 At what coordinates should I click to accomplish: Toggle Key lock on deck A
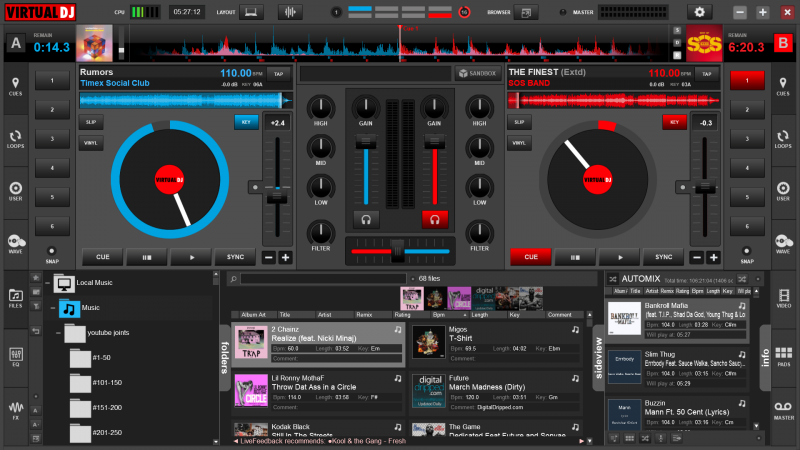(246, 122)
